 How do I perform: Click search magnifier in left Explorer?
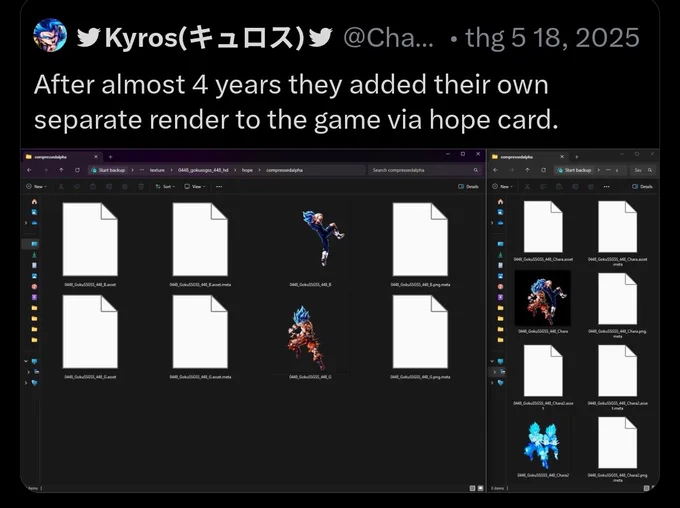point(476,170)
